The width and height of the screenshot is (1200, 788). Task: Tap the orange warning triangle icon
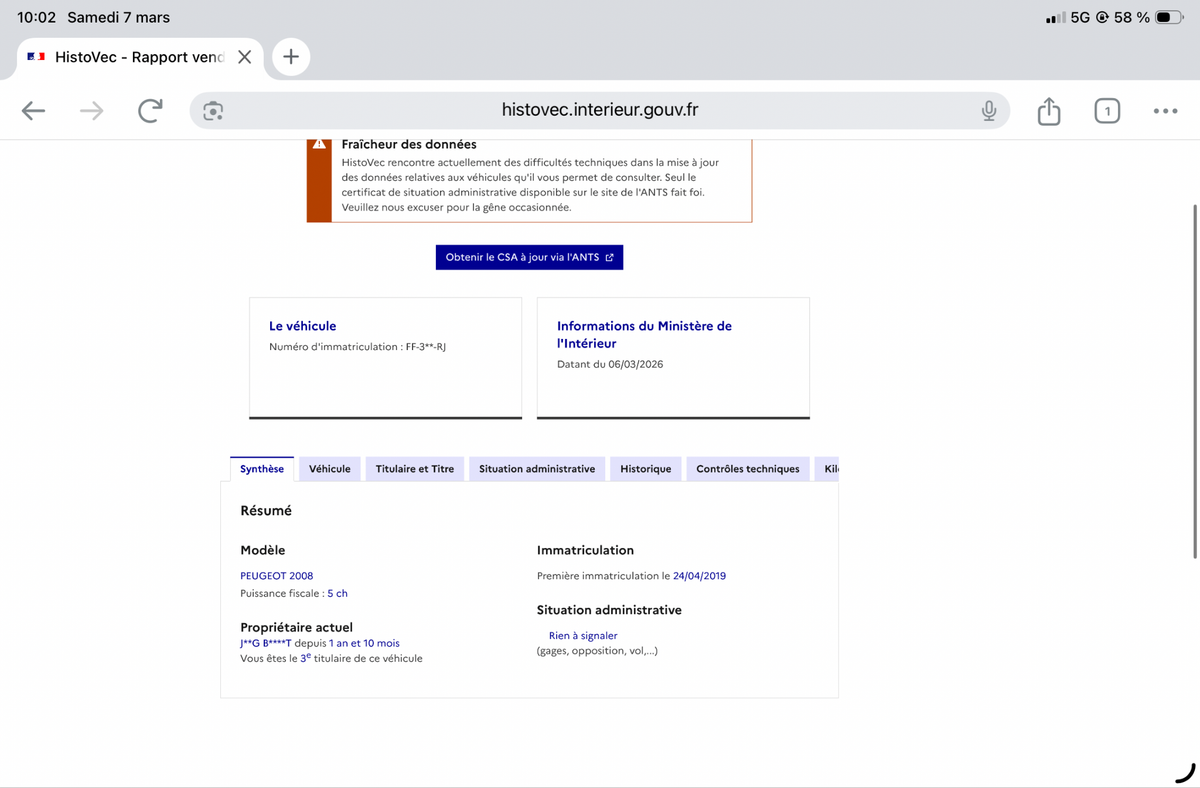tap(319, 144)
